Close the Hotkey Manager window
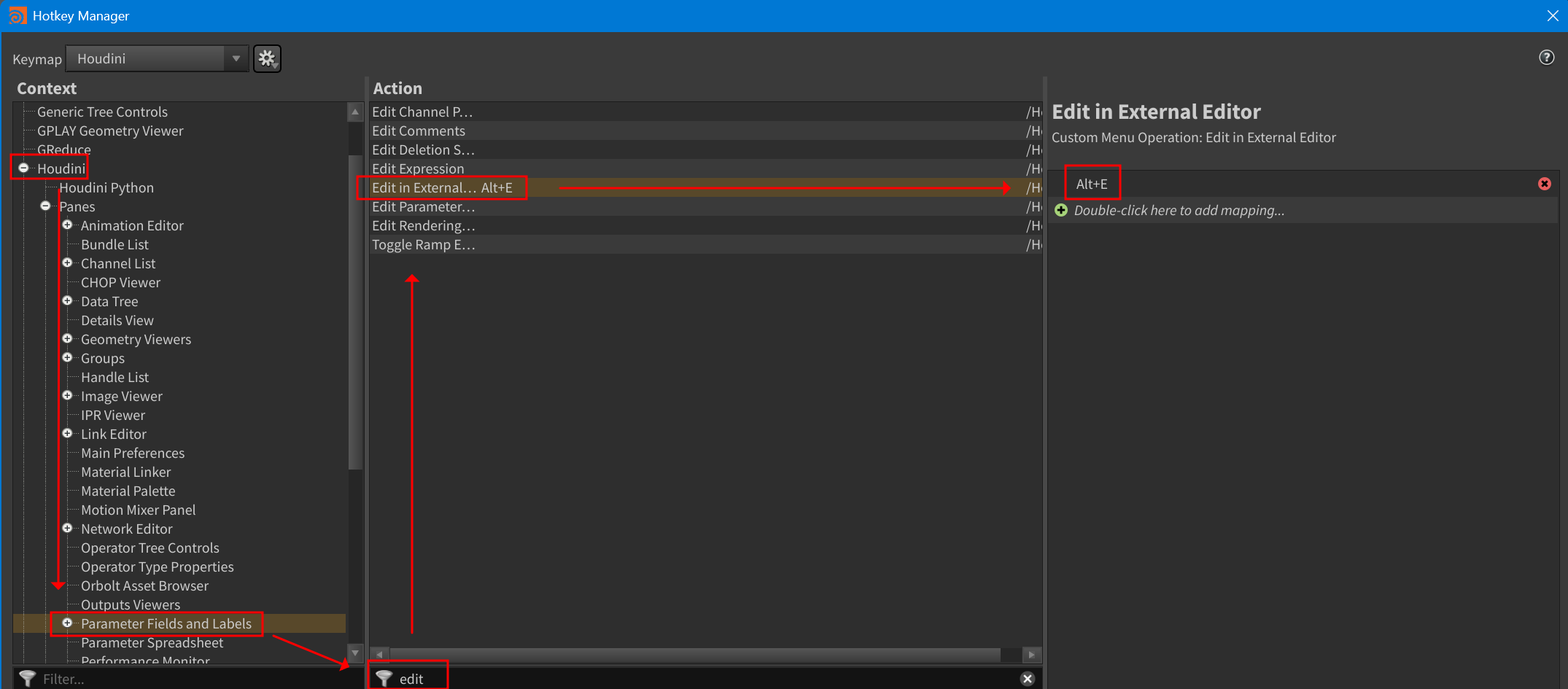Viewport: 1568px width, 689px height. (1553, 15)
